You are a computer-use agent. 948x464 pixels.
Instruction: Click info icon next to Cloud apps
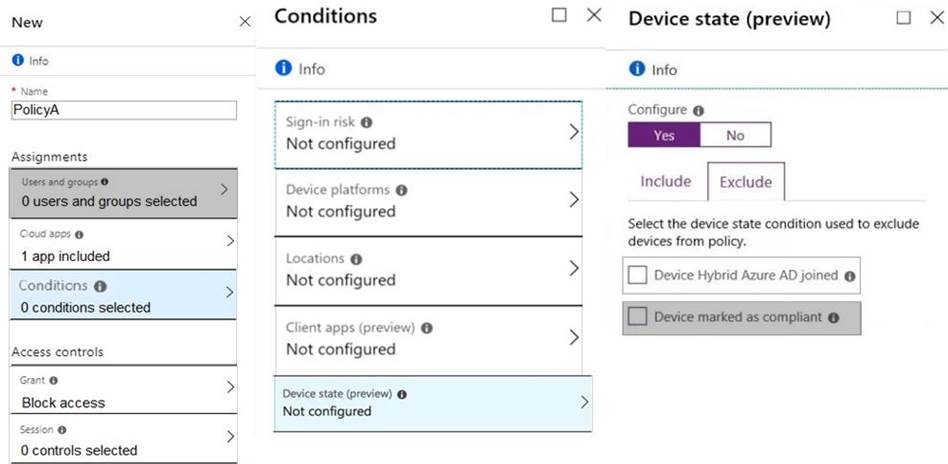pyautogui.click(x=79, y=234)
